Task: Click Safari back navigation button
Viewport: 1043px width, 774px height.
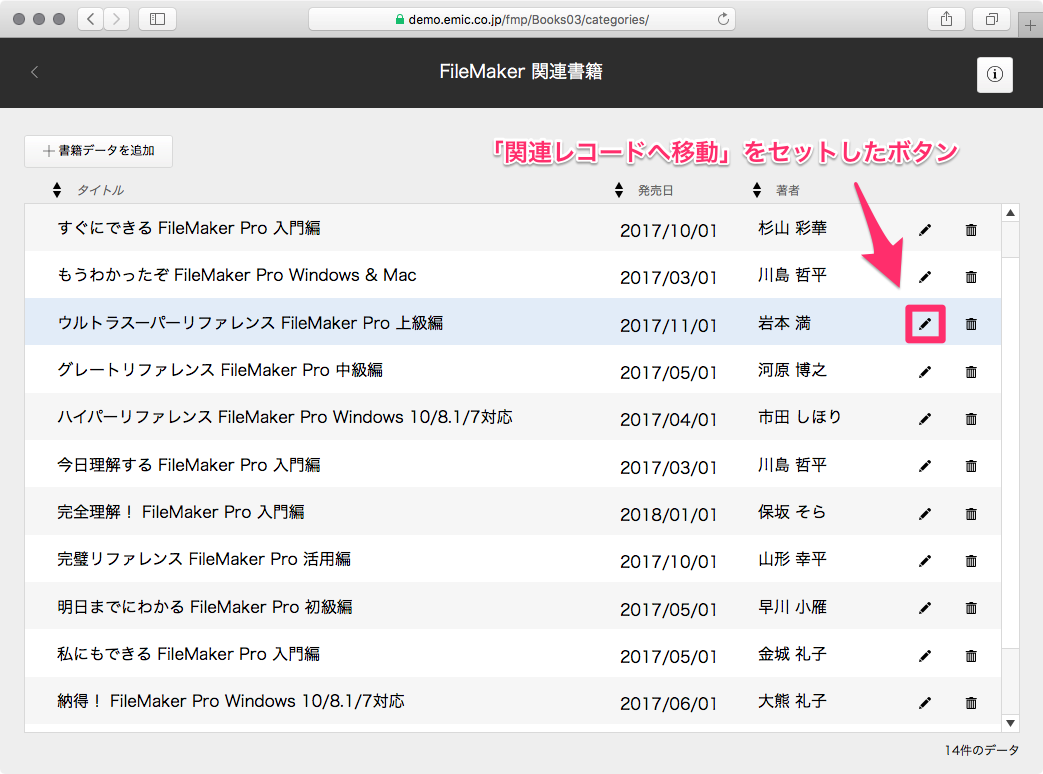Action: [90, 19]
